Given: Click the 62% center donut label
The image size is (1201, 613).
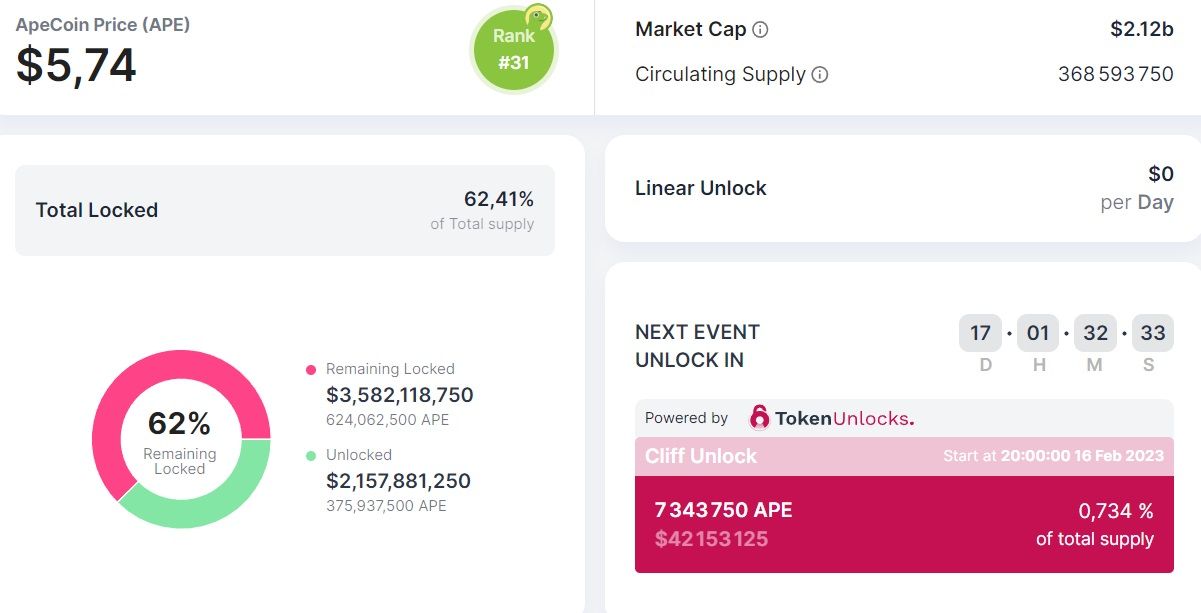Looking at the screenshot, I should [x=180, y=424].
